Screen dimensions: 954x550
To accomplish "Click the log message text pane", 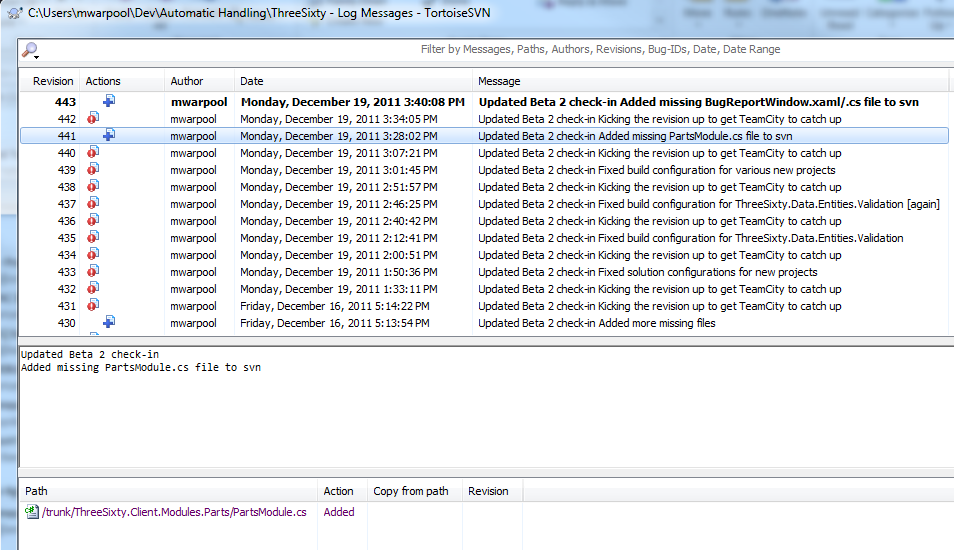I will [x=487, y=406].
